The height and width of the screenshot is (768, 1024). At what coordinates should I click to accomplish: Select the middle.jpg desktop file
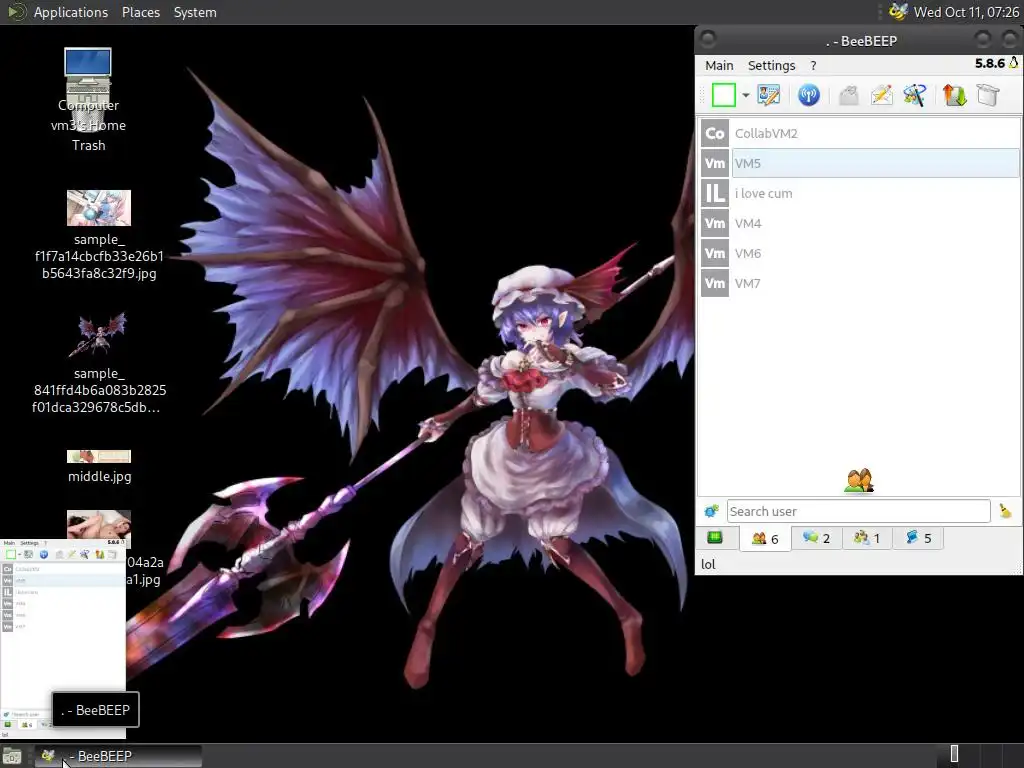[x=99, y=466]
